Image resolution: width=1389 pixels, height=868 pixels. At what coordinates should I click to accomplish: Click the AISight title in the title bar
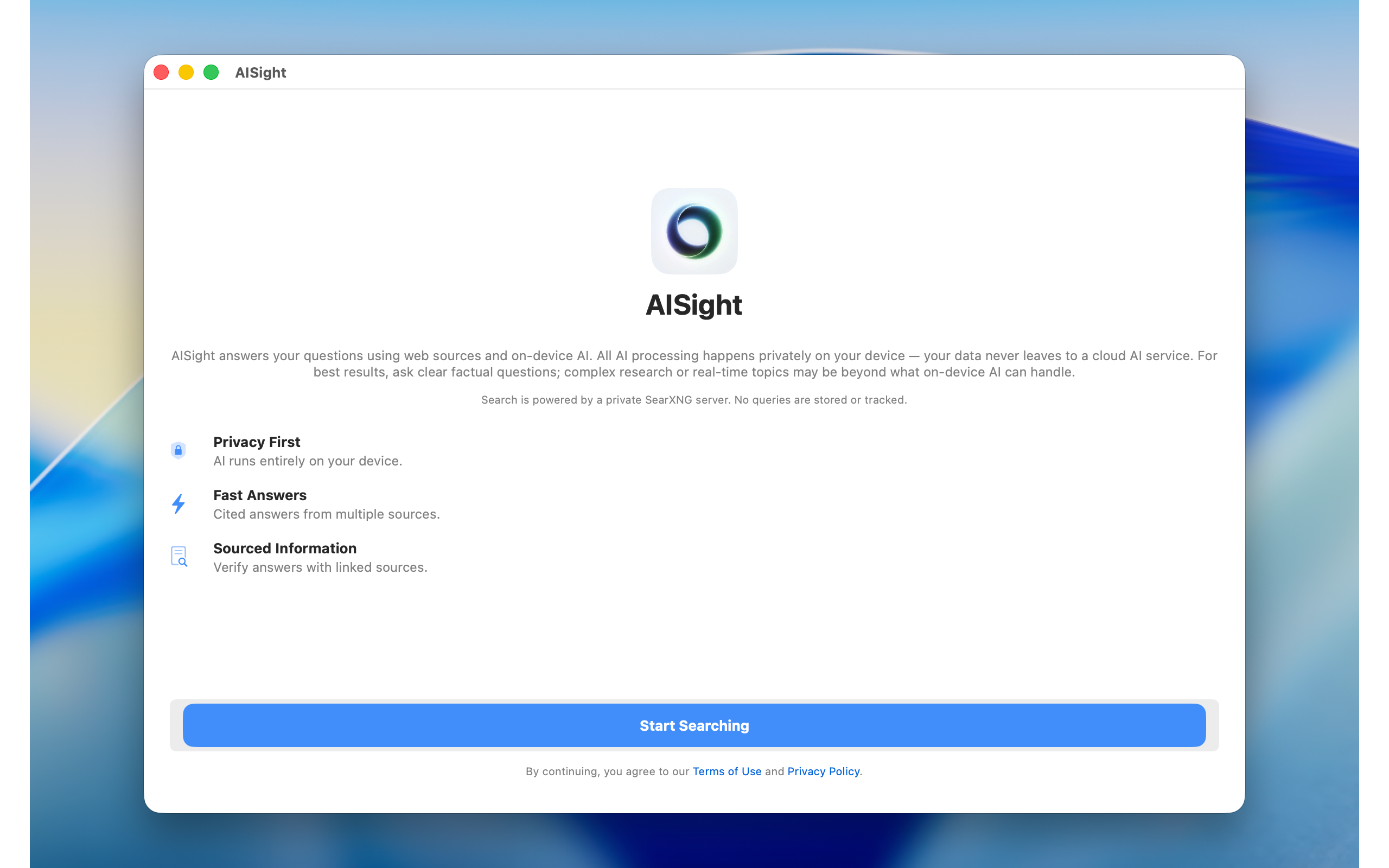point(260,72)
